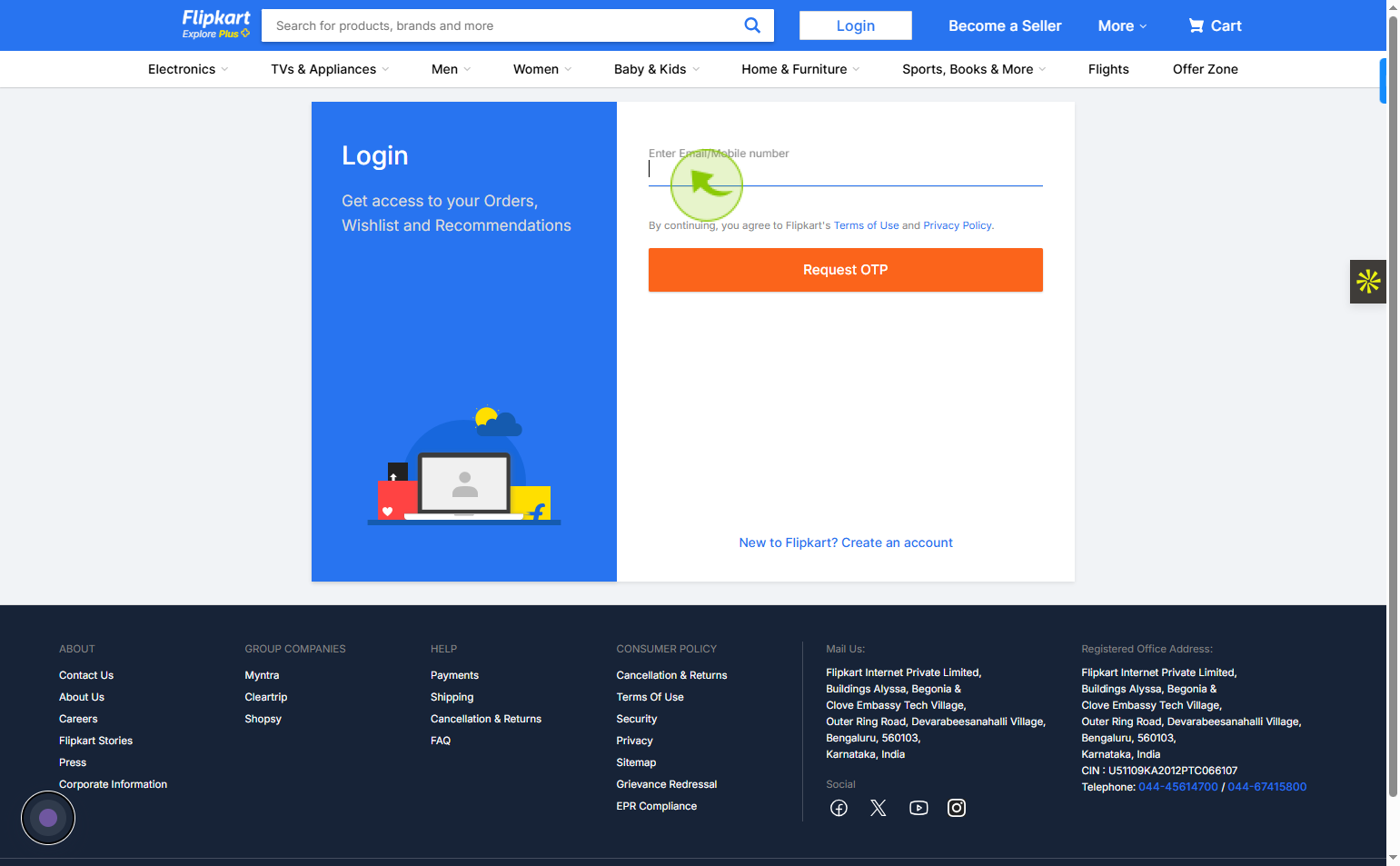Open the Facebook social link
1400x866 pixels.
click(x=839, y=808)
